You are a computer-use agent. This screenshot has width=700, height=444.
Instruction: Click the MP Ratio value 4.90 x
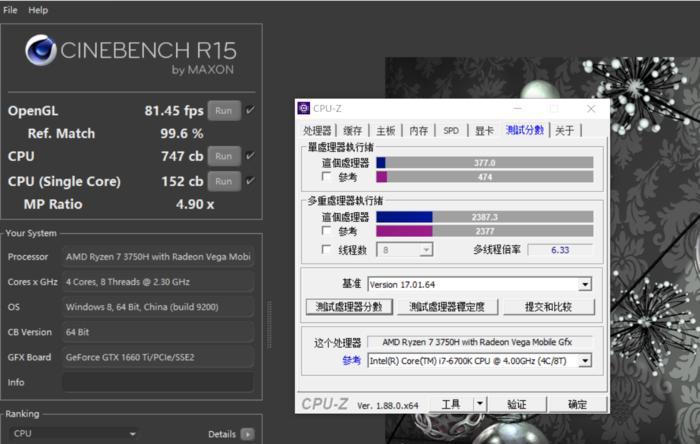(x=195, y=204)
